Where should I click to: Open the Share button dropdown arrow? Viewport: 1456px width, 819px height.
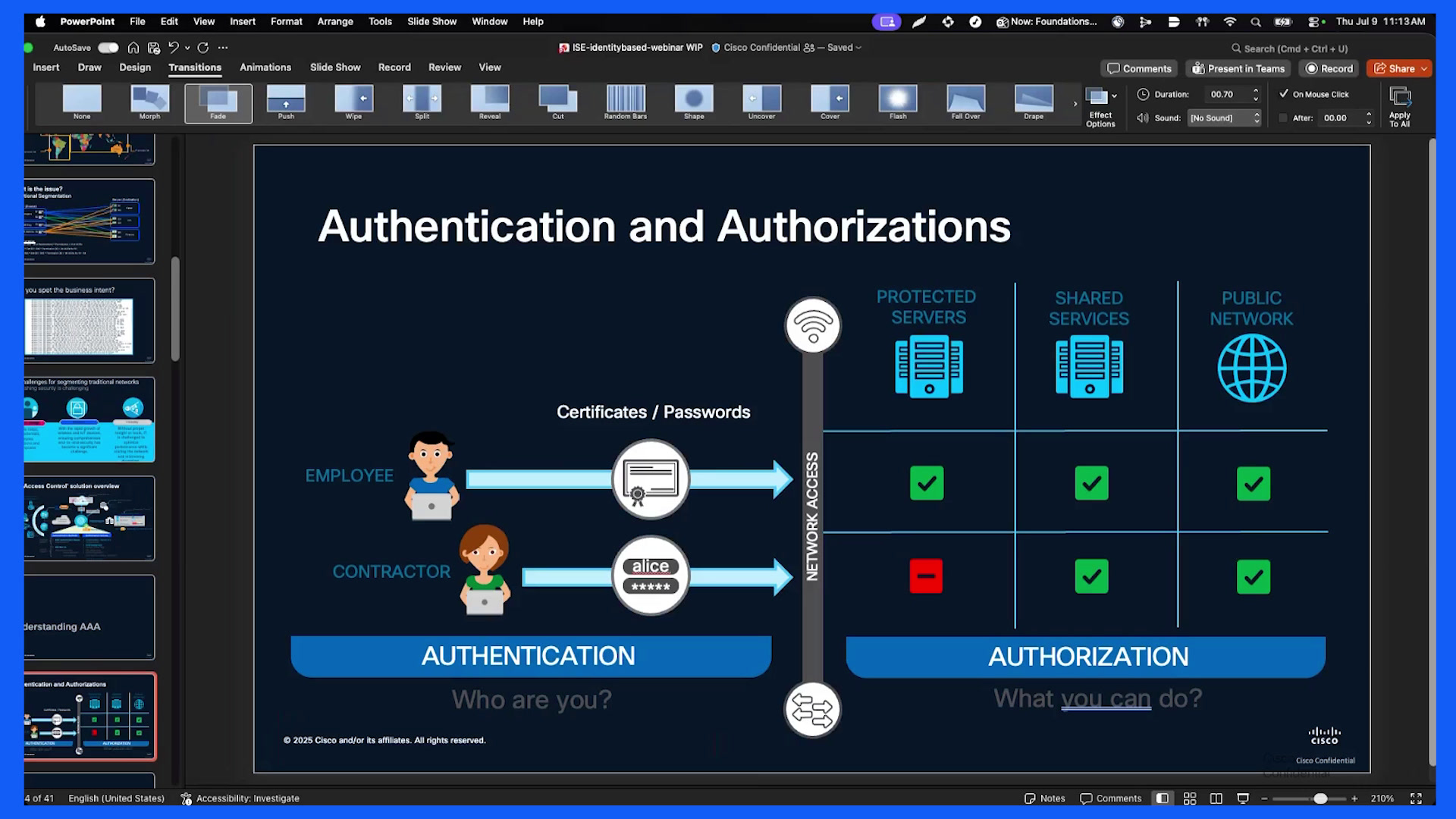1424,69
